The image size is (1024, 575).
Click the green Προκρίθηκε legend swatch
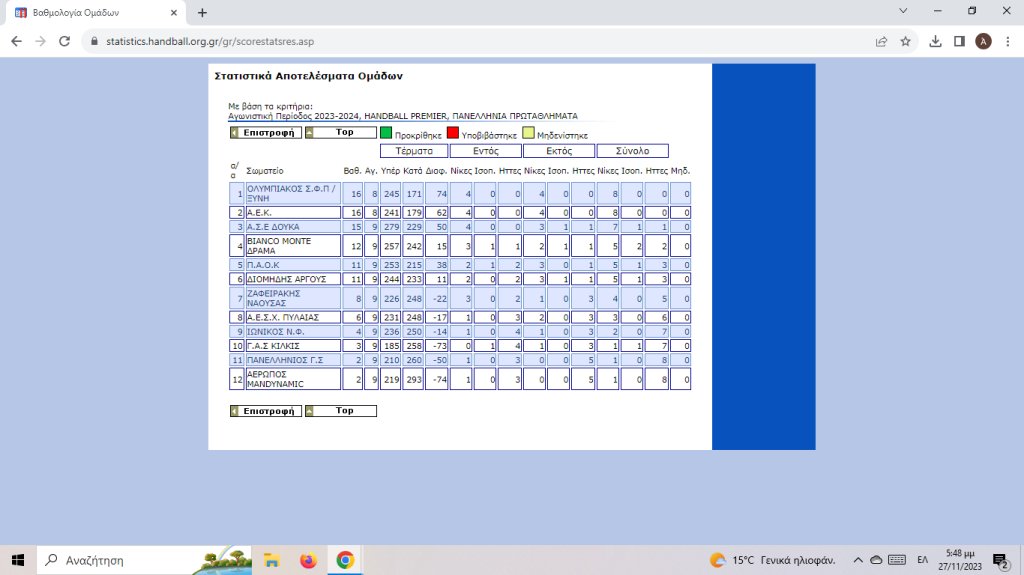click(386, 133)
